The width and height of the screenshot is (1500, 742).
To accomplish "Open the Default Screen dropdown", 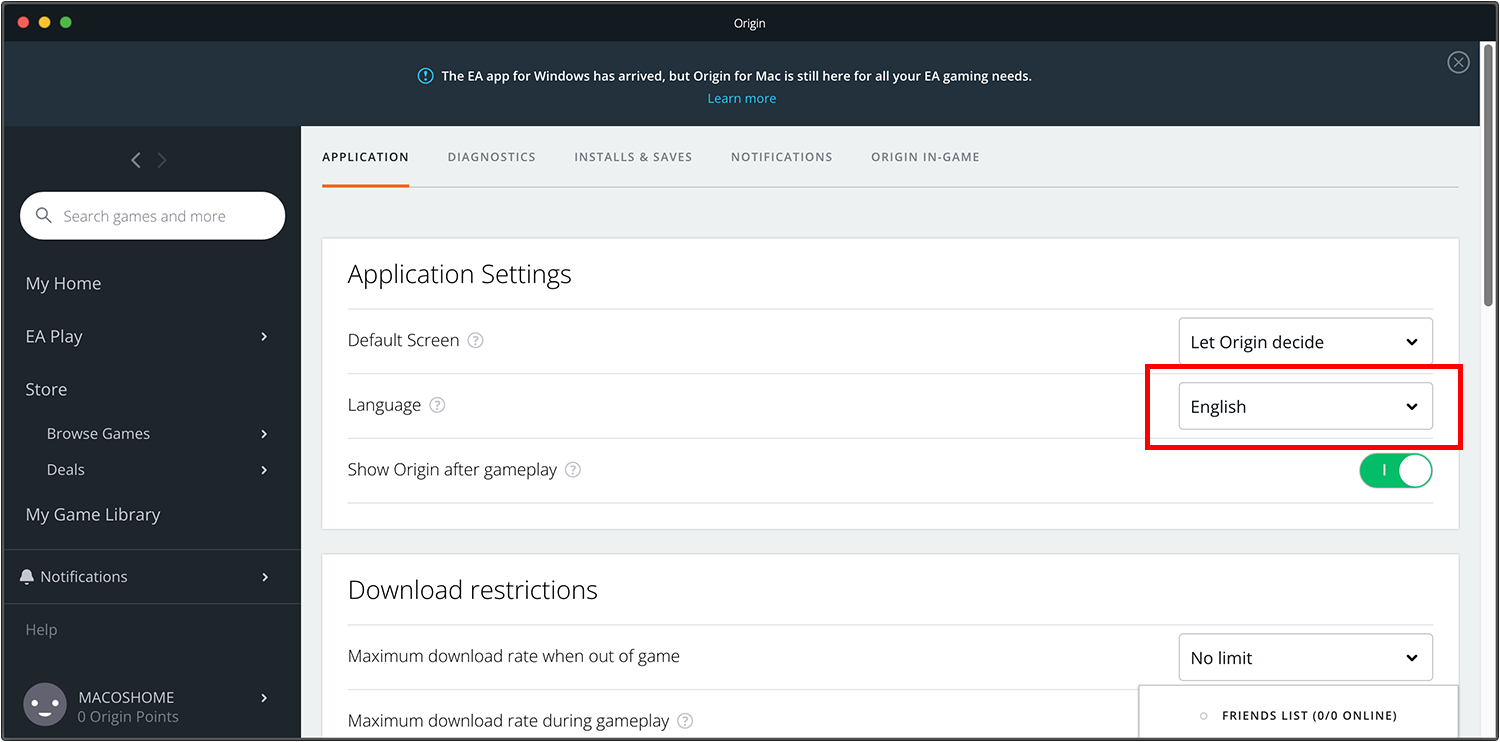I will click(x=1305, y=342).
